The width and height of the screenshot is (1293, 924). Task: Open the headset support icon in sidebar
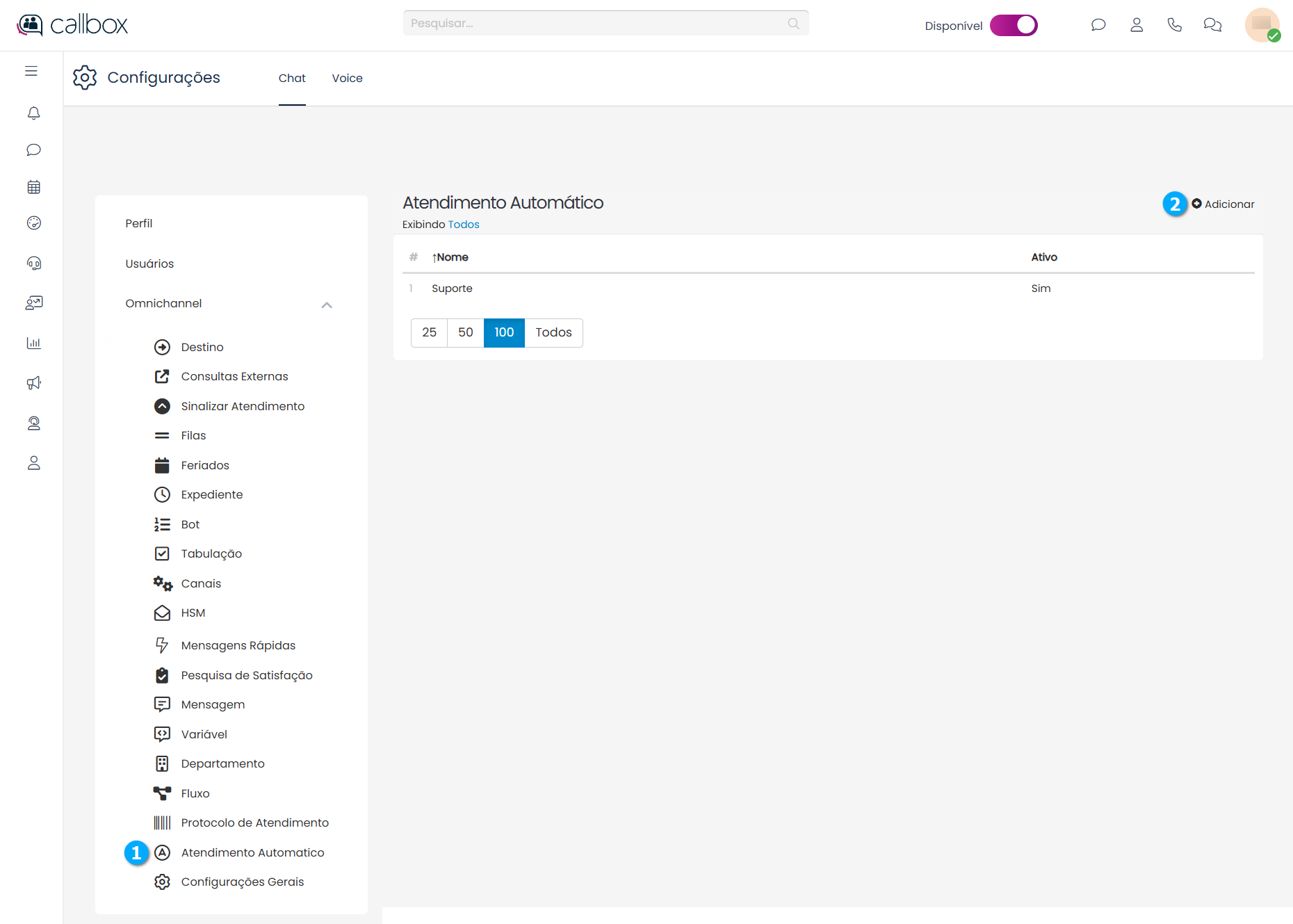(33, 263)
